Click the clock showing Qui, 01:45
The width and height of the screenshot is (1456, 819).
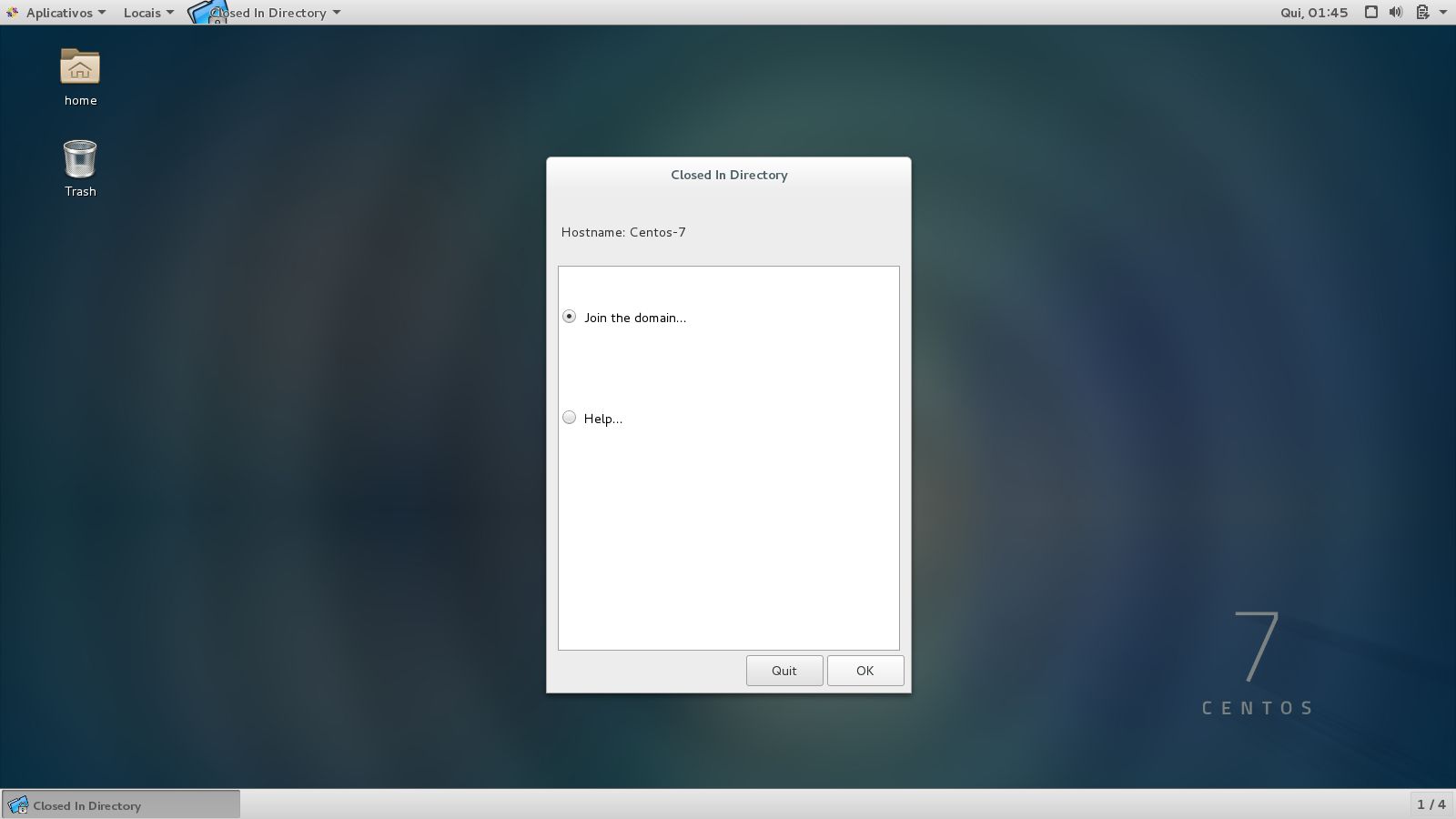pos(1314,12)
